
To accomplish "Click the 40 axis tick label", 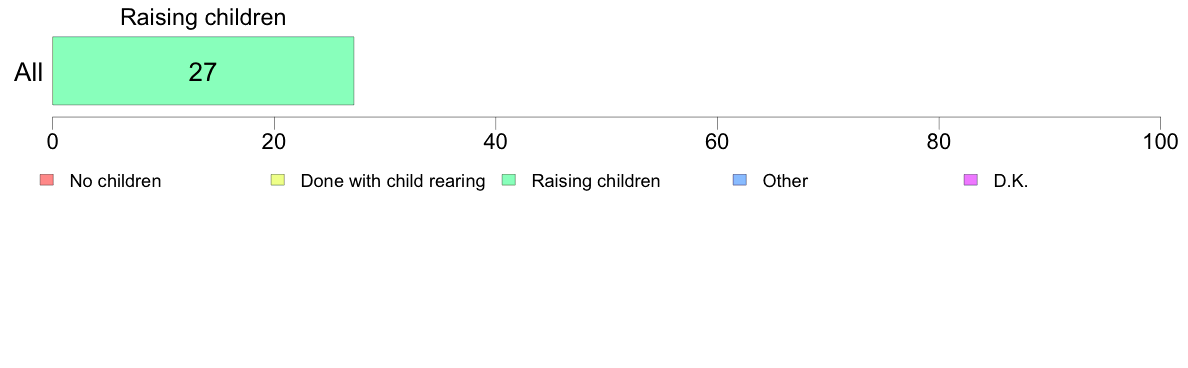I will 496,141.
